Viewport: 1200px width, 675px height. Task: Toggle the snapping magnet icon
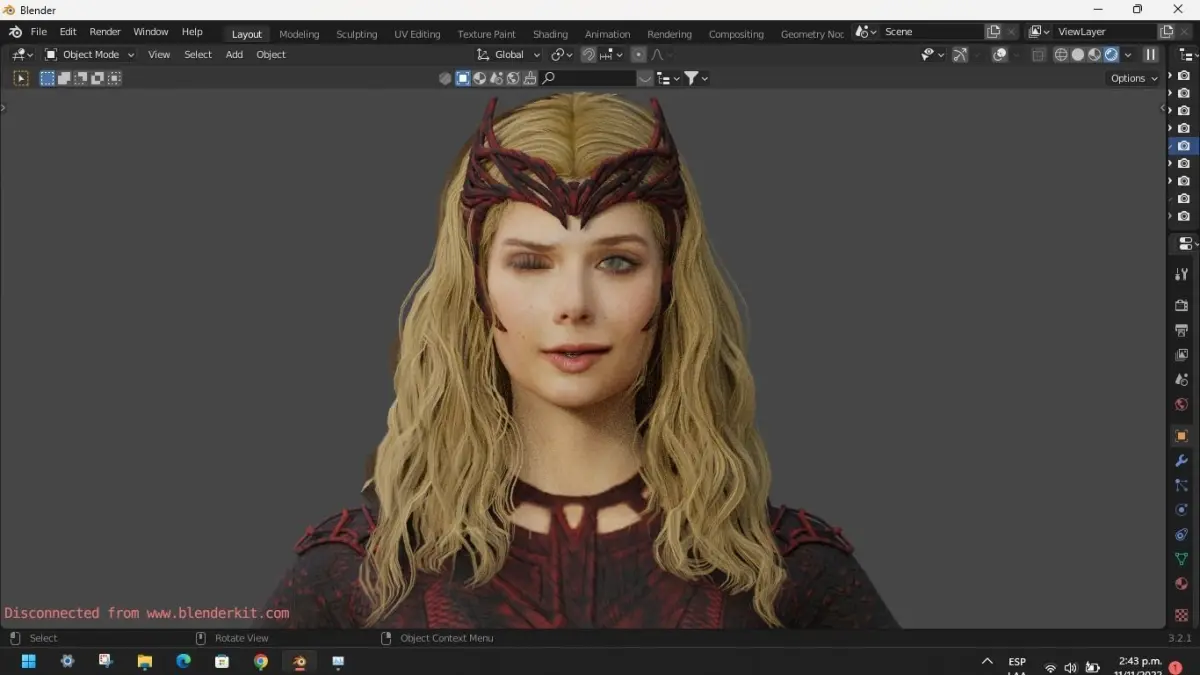[589, 55]
